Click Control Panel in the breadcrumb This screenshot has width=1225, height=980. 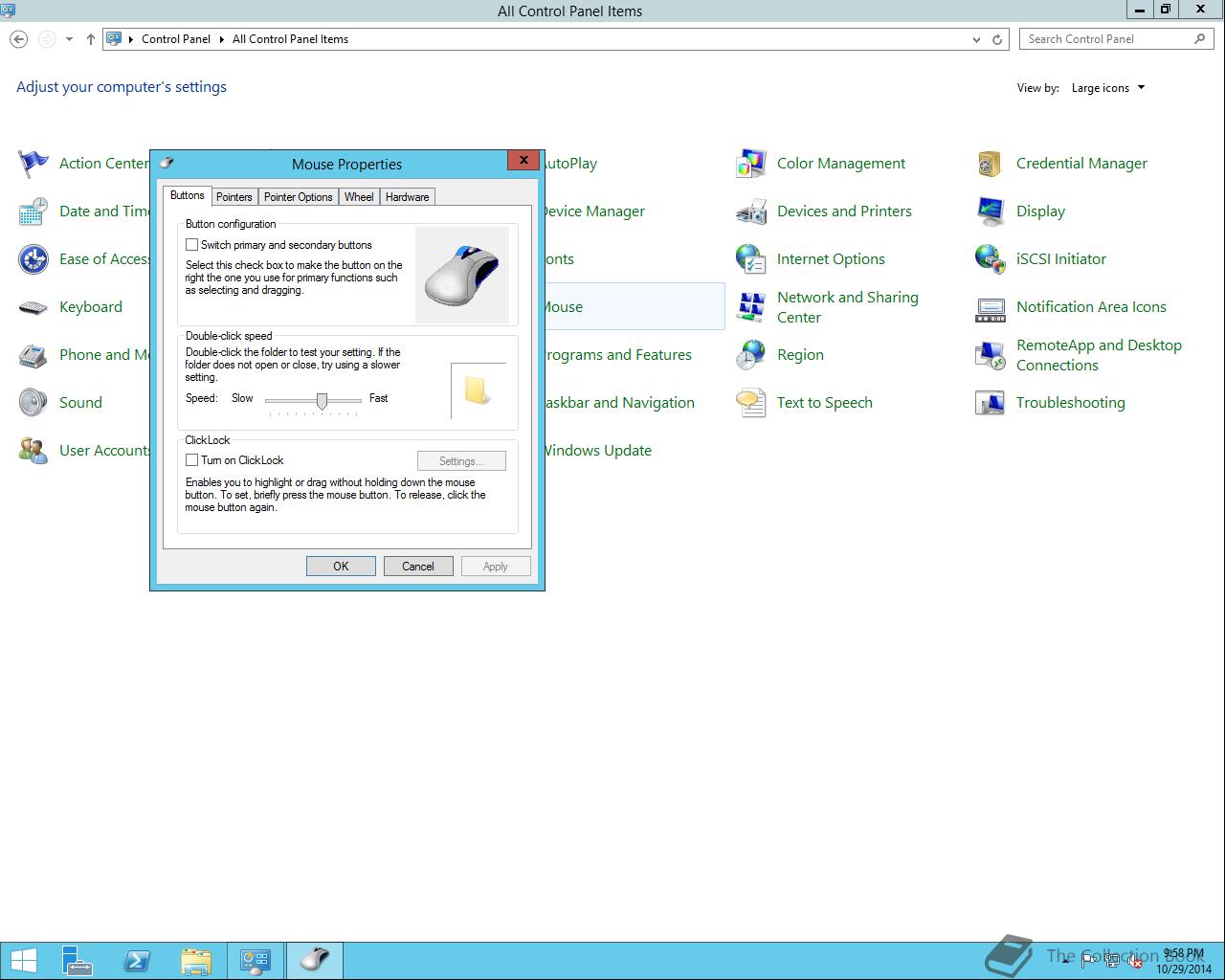point(176,39)
